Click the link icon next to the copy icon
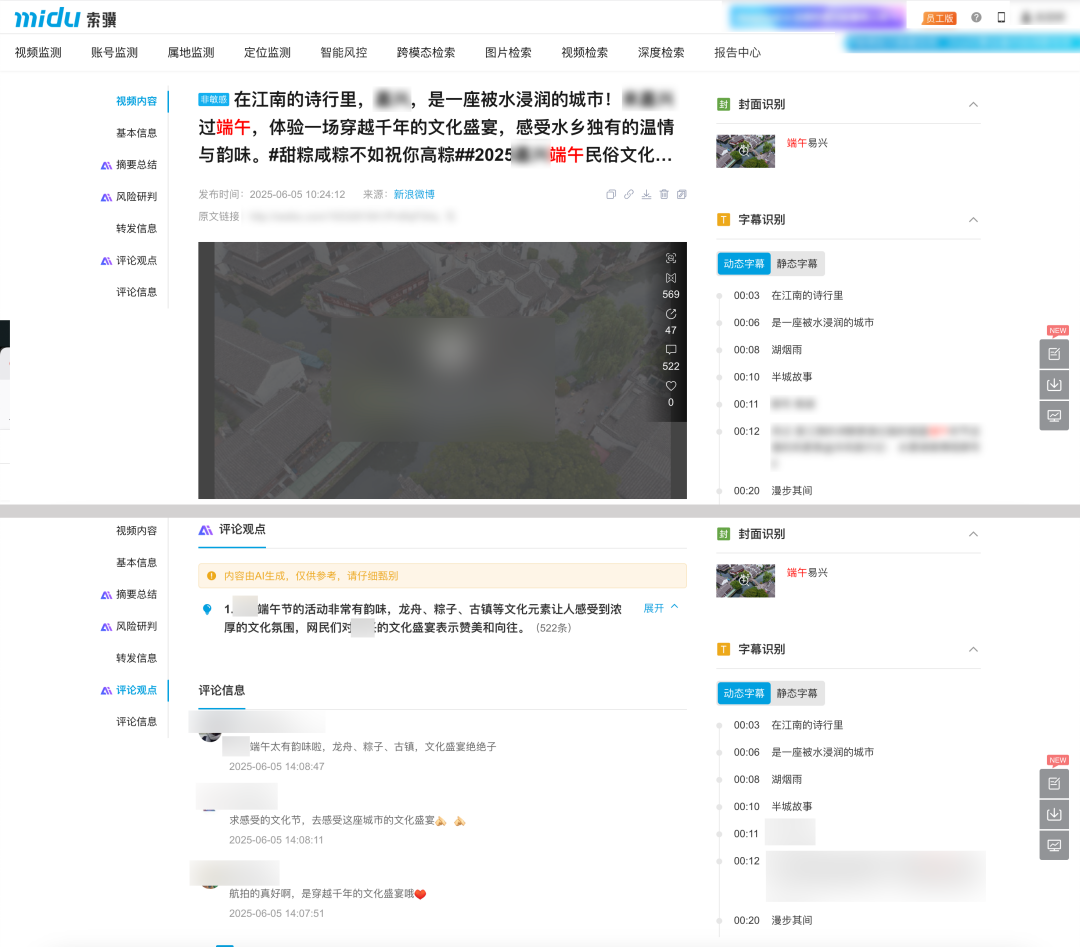Screen dimensions: 1080x947 click(629, 194)
